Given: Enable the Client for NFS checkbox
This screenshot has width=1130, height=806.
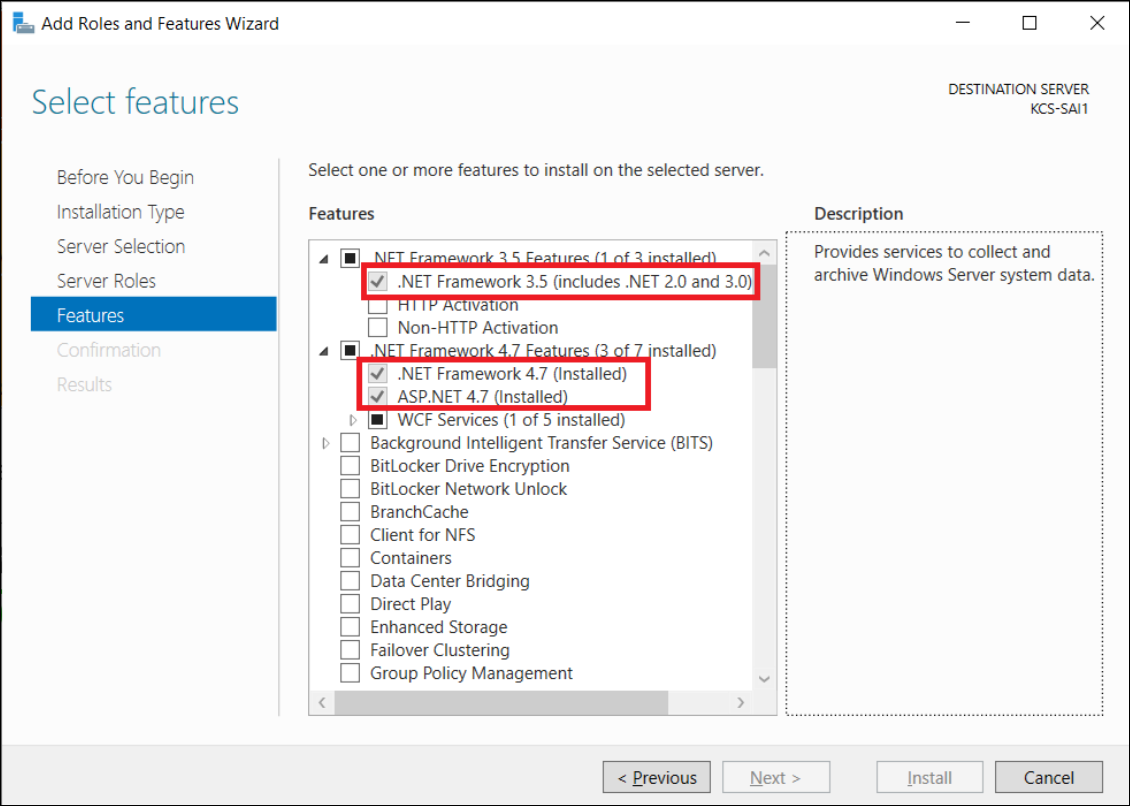Looking at the screenshot, I should pyautogui.click(x=350, y=535).
